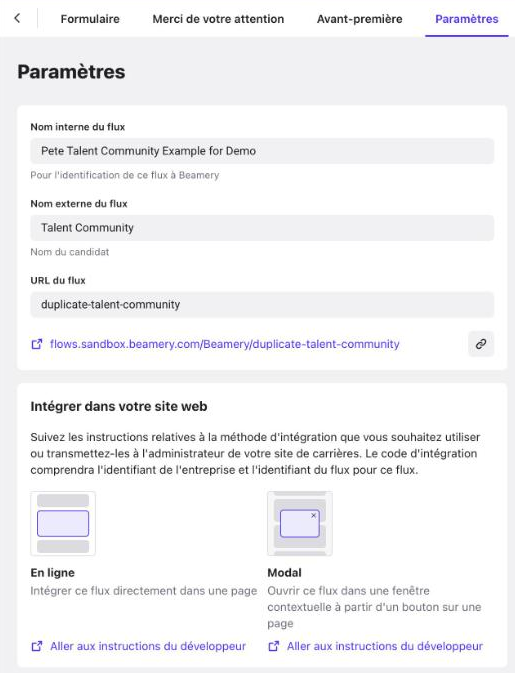Select the En ligne integration illustration
The height and width of the screenshot is (673, 515).
point(63,524)
